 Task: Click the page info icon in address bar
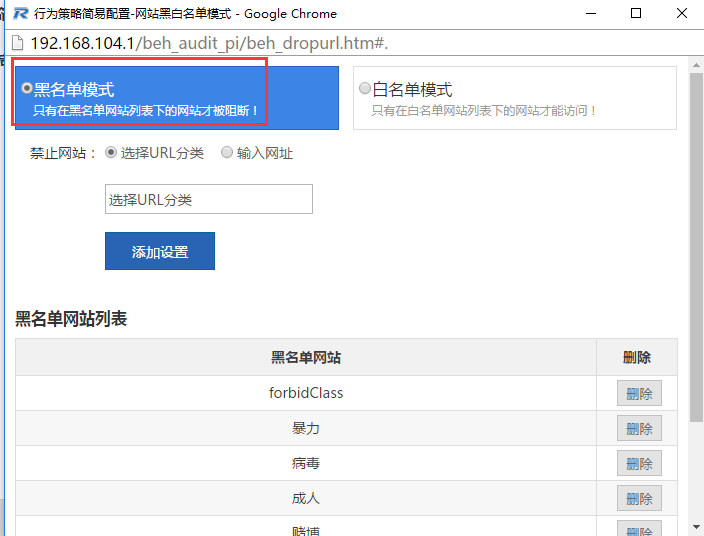click(x=16, y=43)
